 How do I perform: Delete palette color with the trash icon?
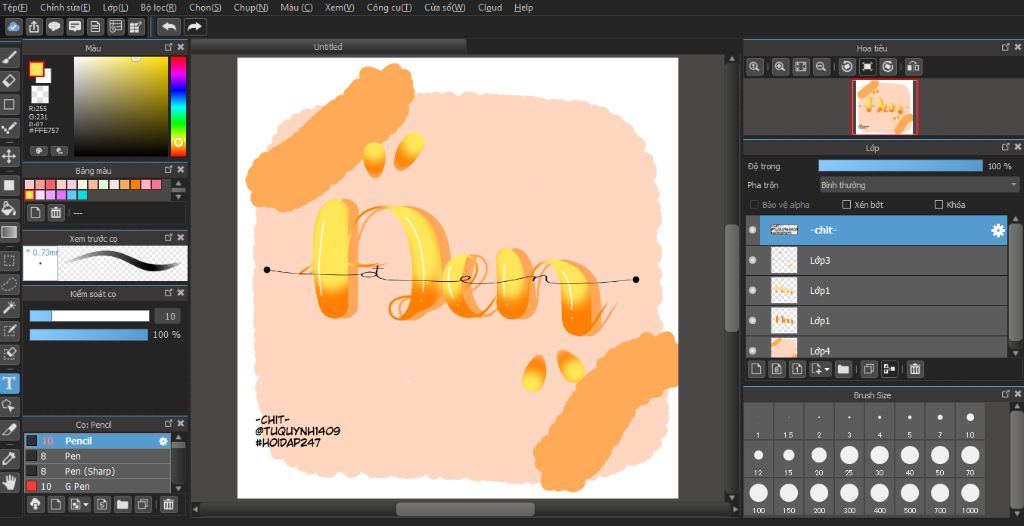point(56,212)
